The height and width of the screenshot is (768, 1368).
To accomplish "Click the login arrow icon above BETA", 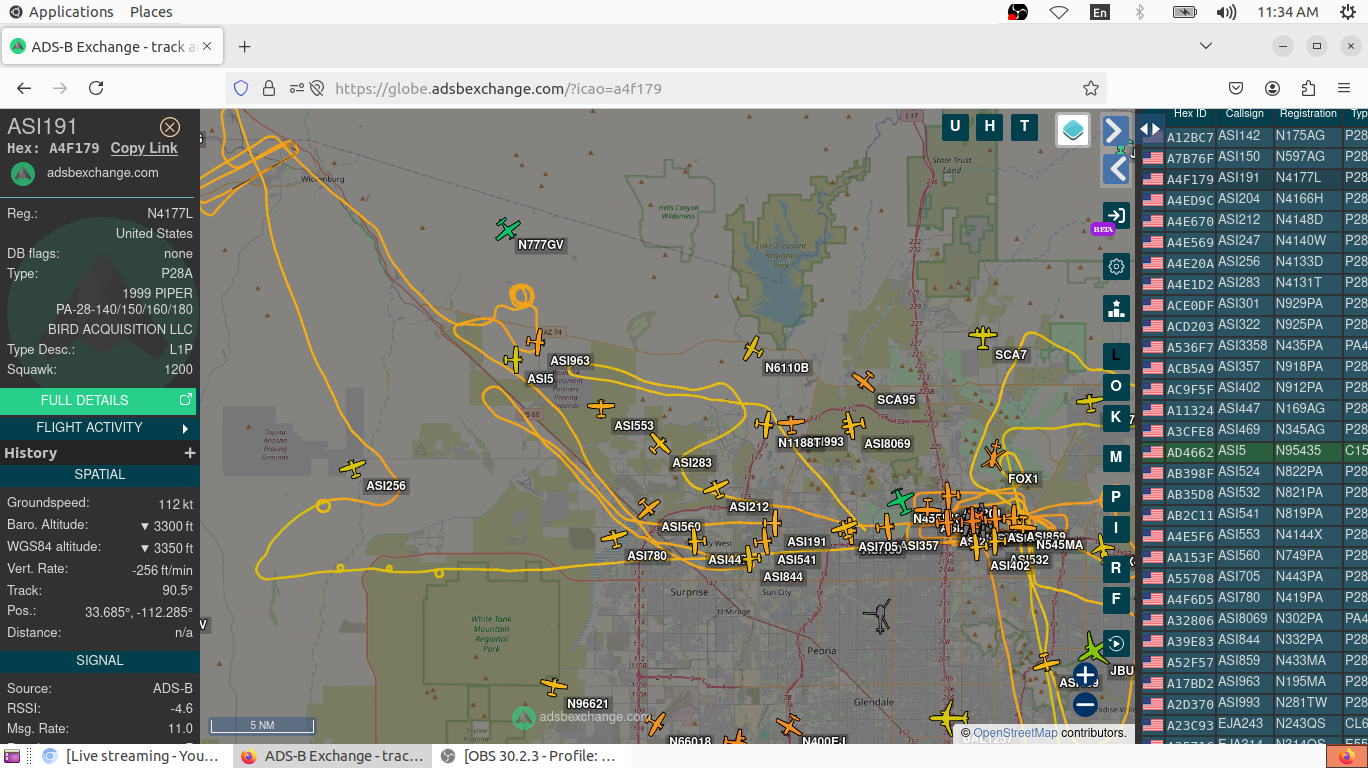I will [1117, 215].
